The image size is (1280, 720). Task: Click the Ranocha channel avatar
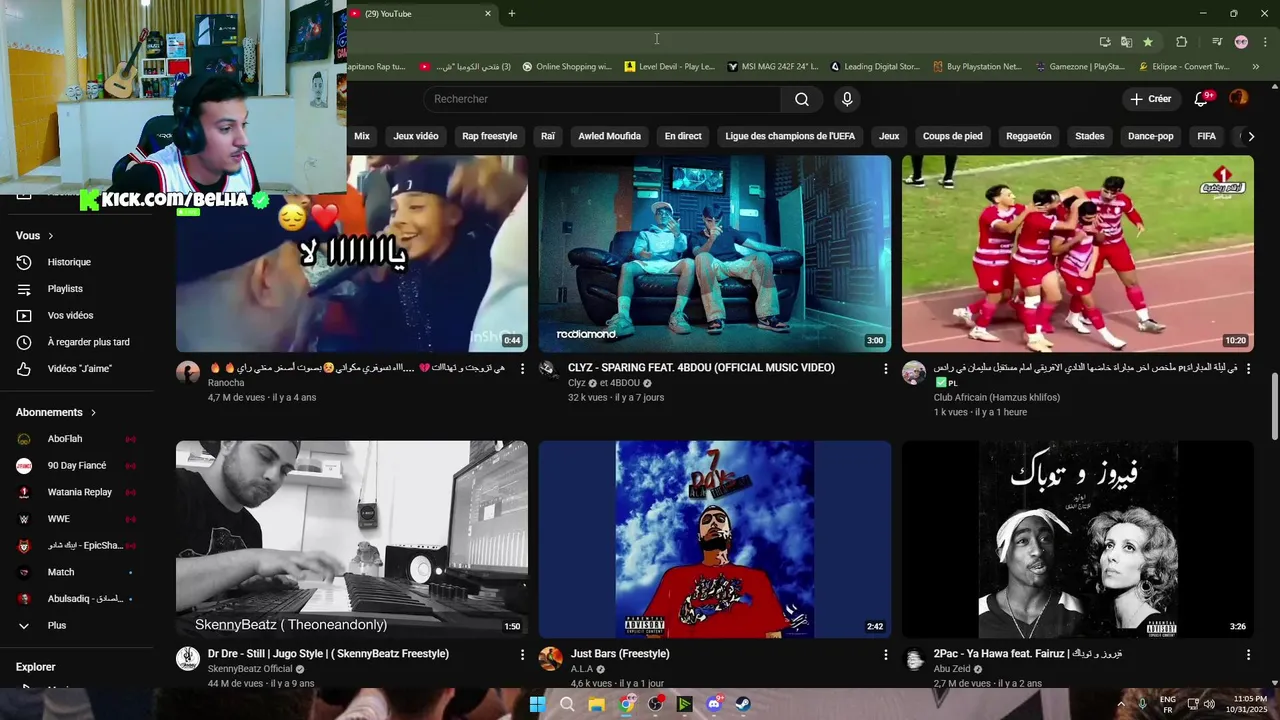pos(188,373)
